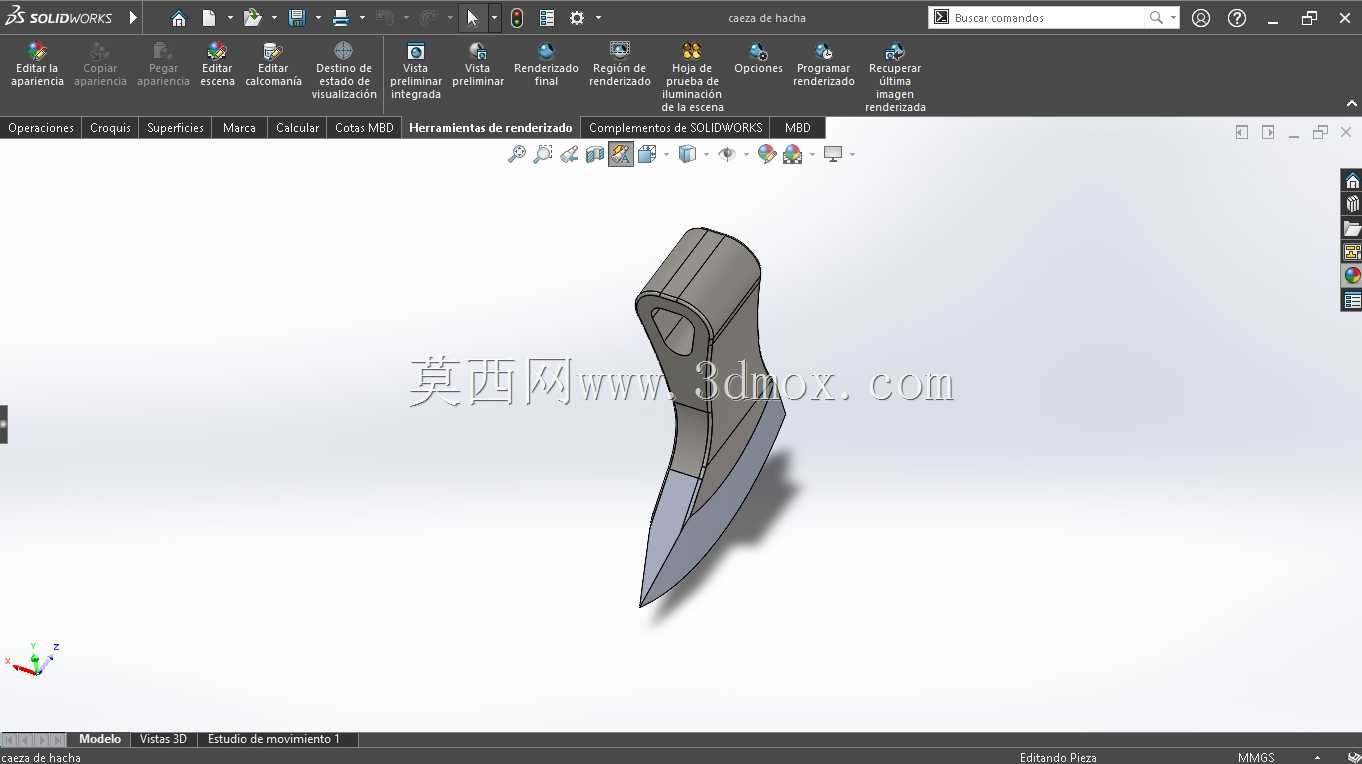Viewport: 1362px width, 764px height.
Task: Expand the dropdown arrow next to Open
Action: click(274, 18)
